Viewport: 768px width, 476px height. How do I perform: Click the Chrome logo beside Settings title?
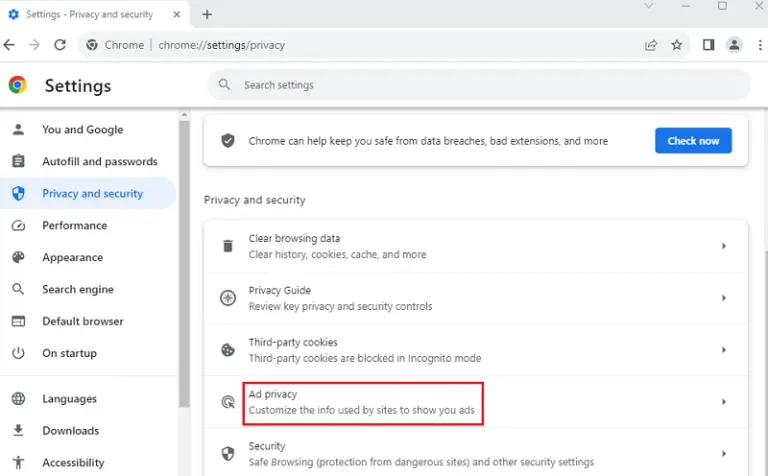point(18,85)
